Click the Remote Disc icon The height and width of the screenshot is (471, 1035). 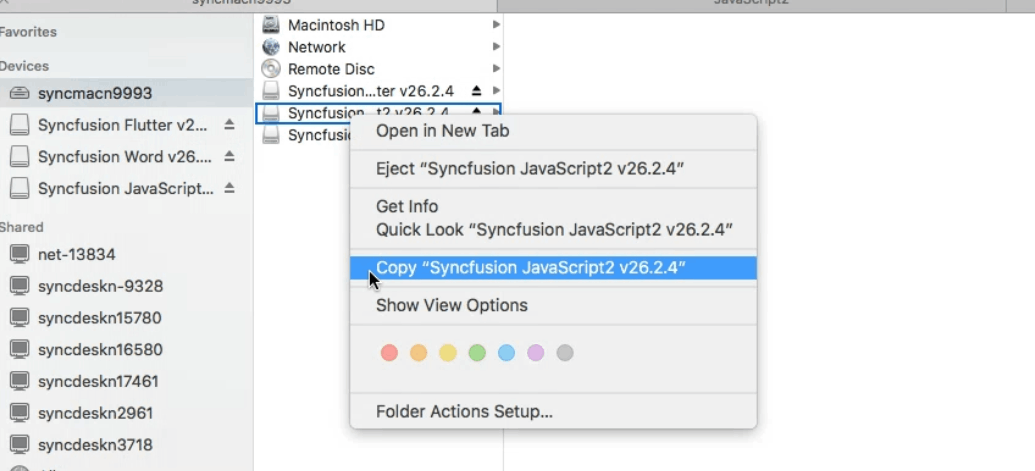pyautogui.click(x=271, y=69)
